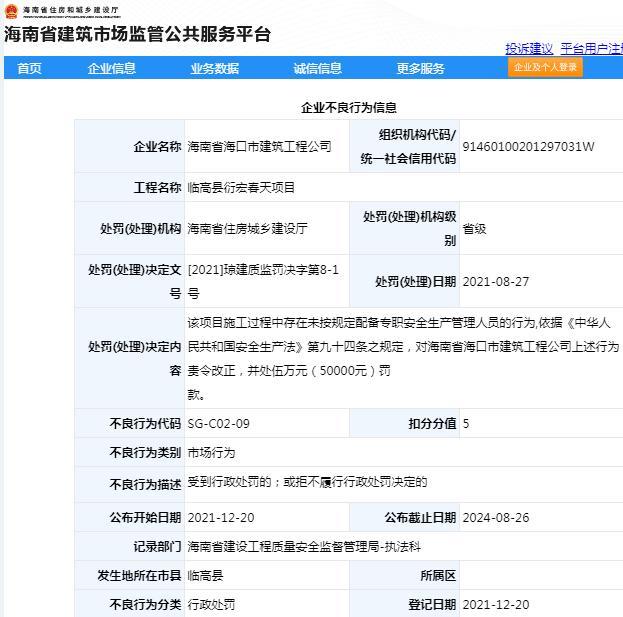
Task: Click the 登记日期 label cell
Action: coord(404,604)
